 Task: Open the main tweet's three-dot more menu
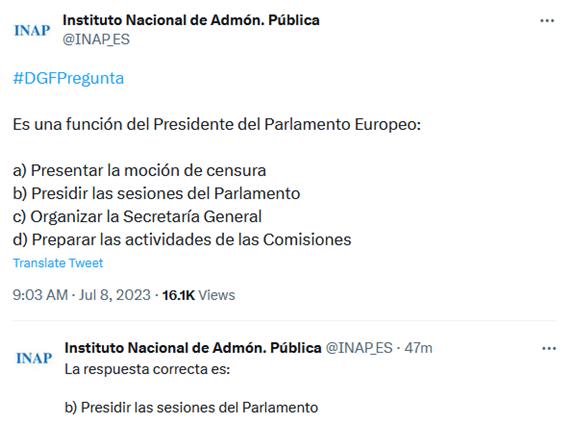tap(547, 21)
